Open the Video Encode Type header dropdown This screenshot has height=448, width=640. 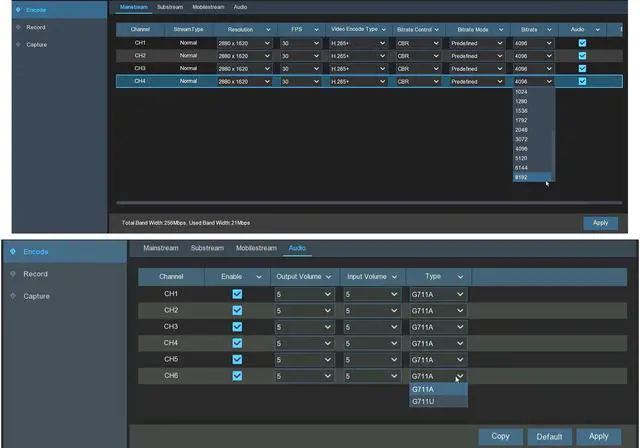point(384,29)
